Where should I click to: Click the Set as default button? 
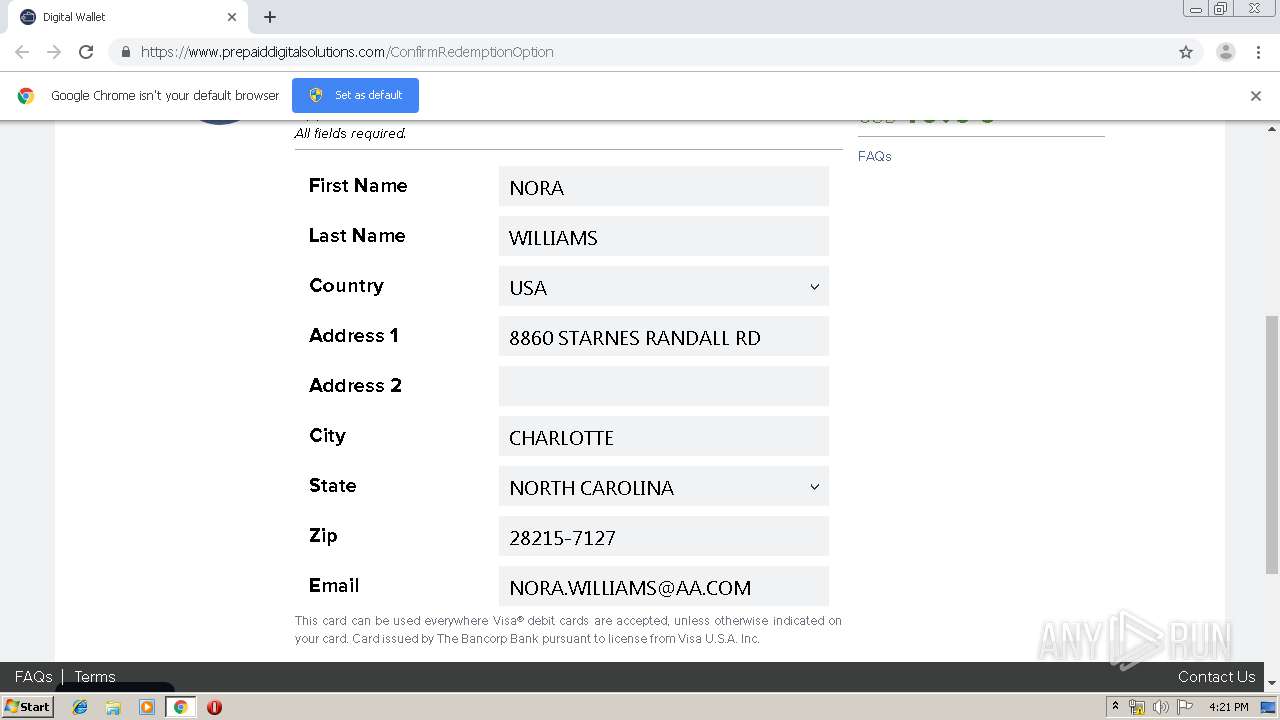355,95
